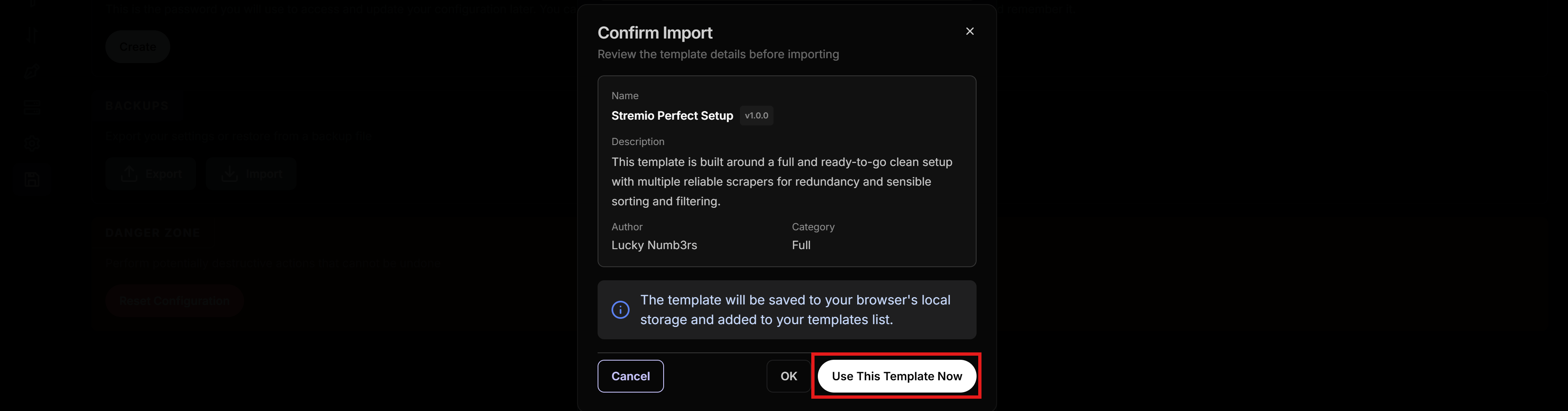Image resolution: width=1568 pixels, height=411 pixels.
Task: Click the Cancel button
Action: coord(630,376)
